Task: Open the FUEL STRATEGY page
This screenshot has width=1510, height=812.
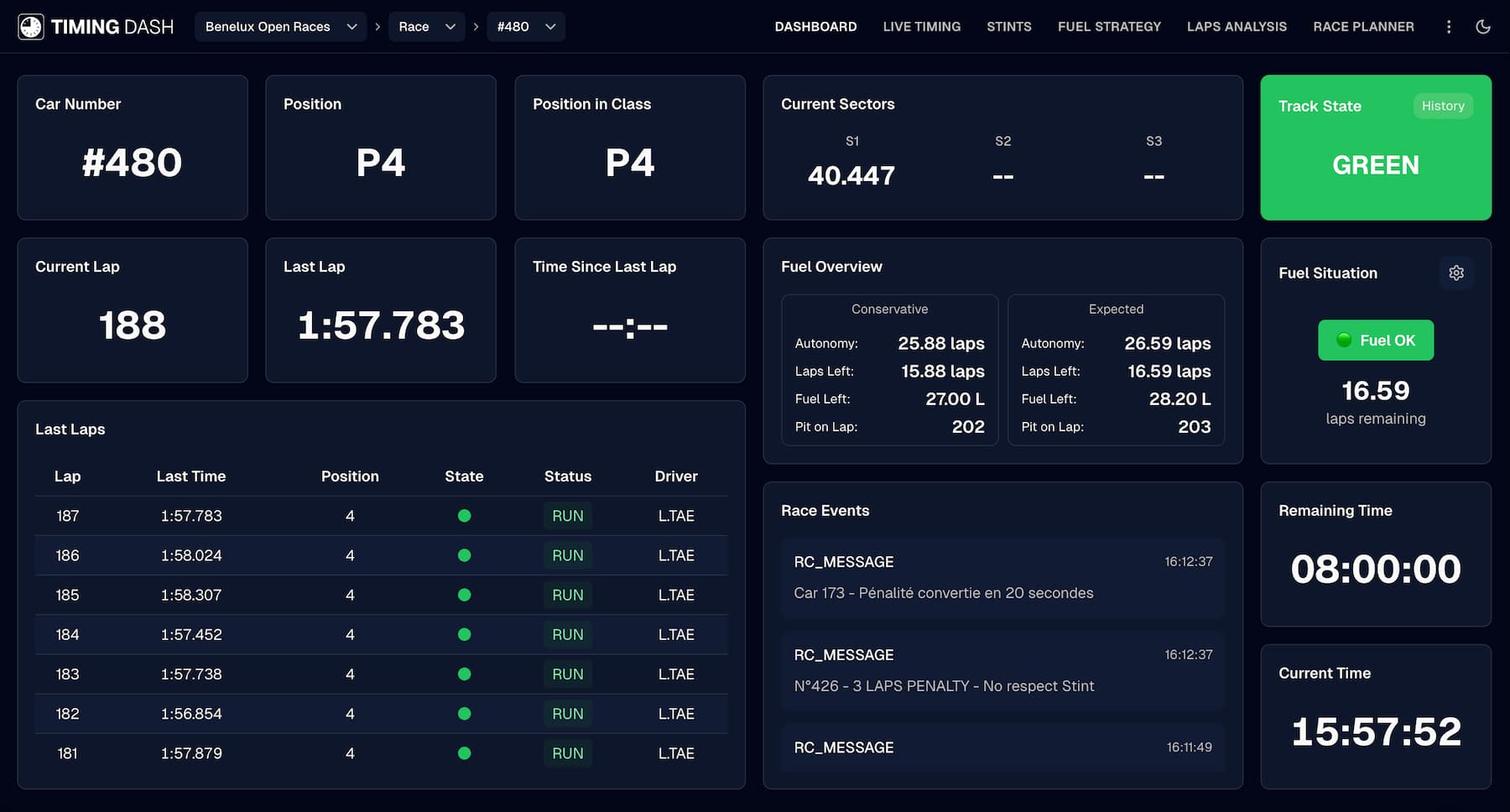Action: tap(1109, 26)
